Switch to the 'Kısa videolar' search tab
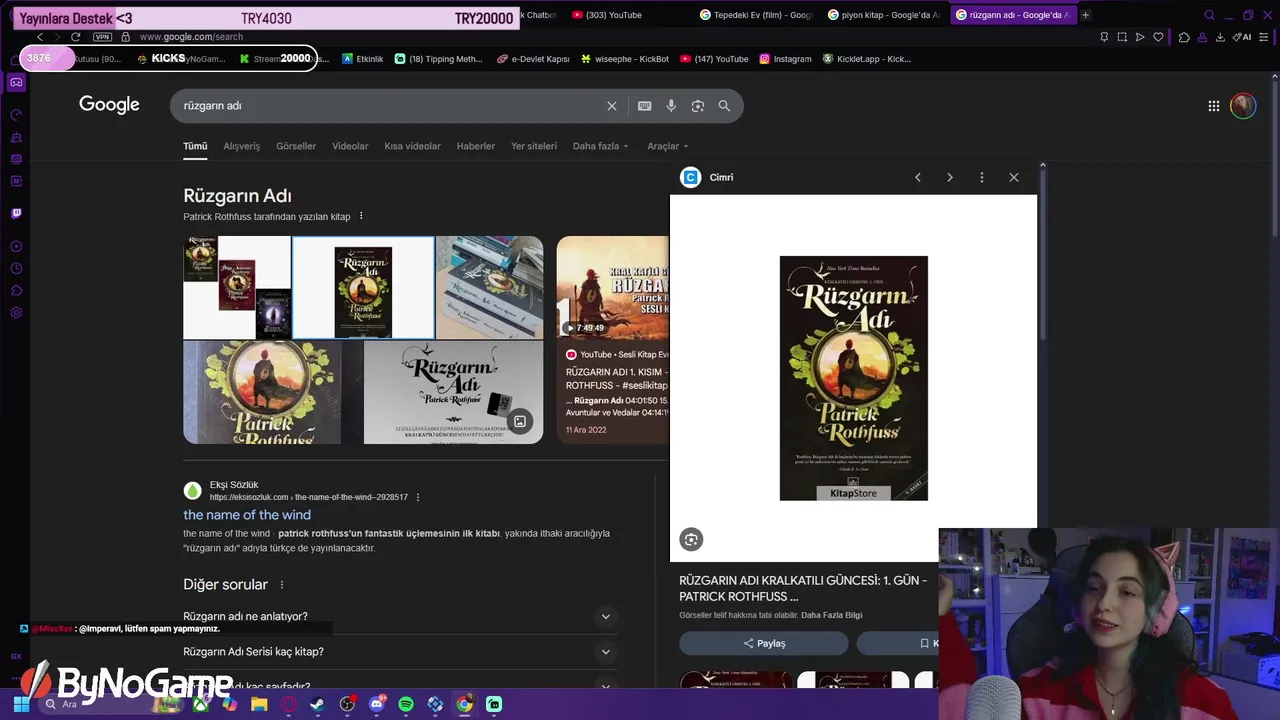Screen dimensions: 1280x720 412,146
